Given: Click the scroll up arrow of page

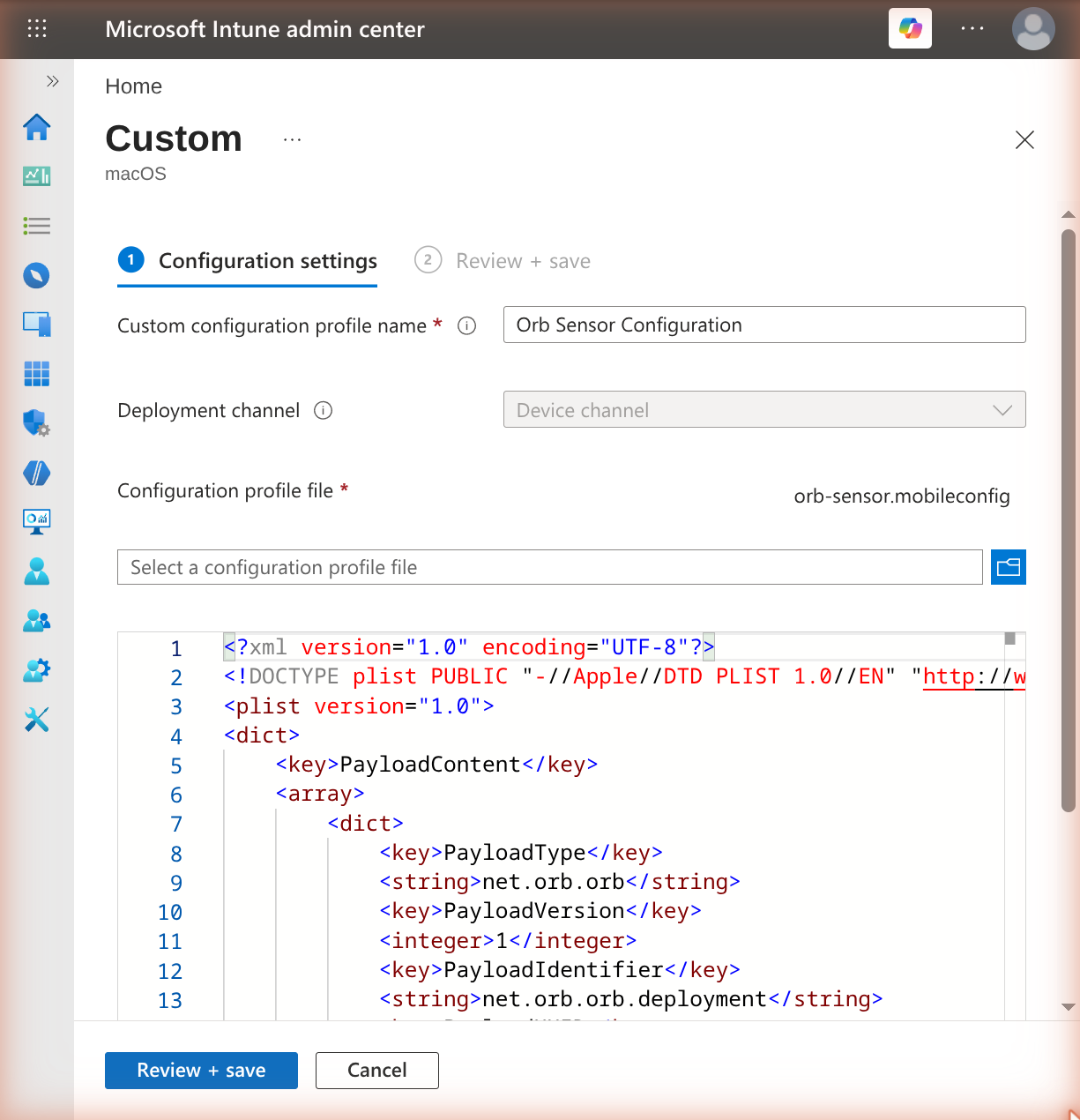Looking at the screenshot, I should [x=1069, y=214].
